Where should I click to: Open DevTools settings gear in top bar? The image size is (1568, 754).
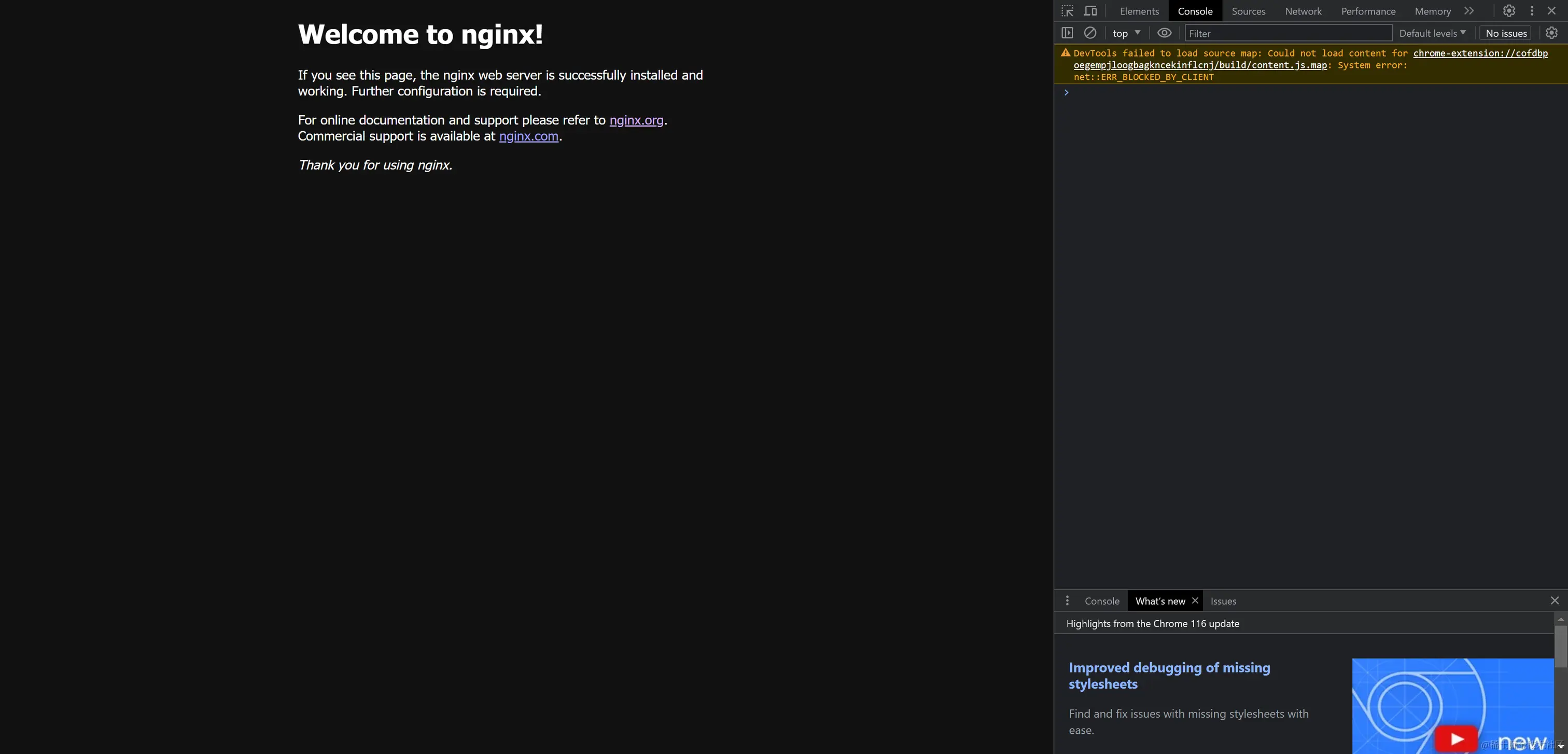(x=1509, y=11)
